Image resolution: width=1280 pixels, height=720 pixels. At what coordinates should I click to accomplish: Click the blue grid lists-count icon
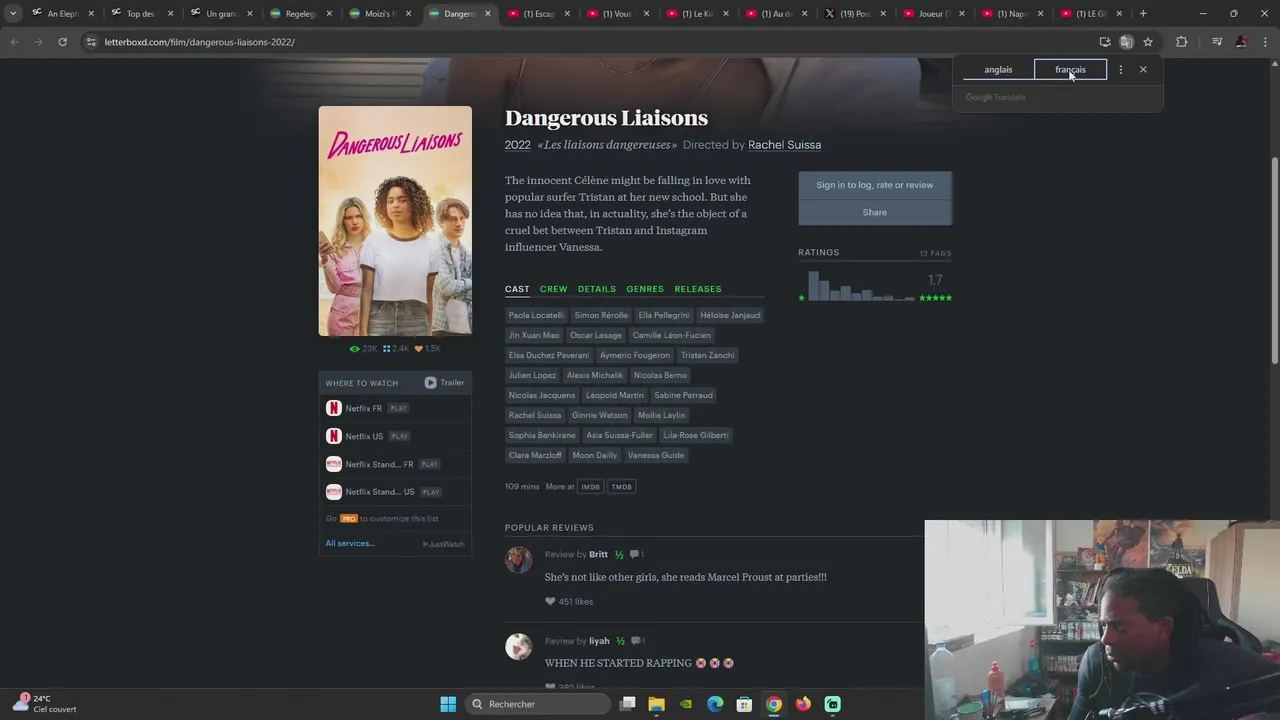click(x=387, y=349)
